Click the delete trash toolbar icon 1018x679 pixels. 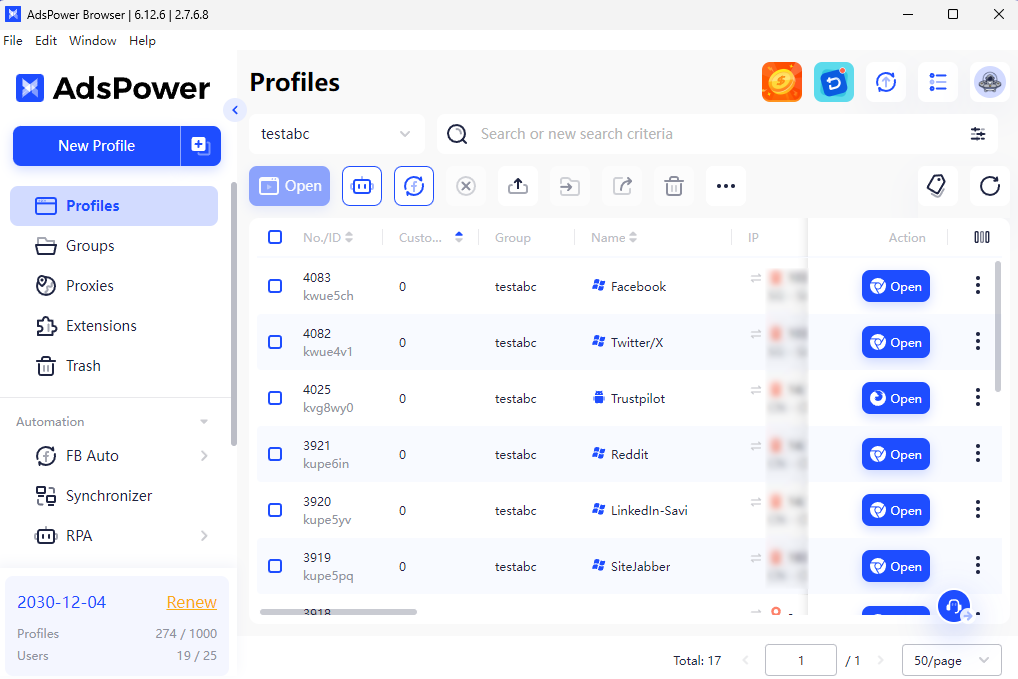673,186
